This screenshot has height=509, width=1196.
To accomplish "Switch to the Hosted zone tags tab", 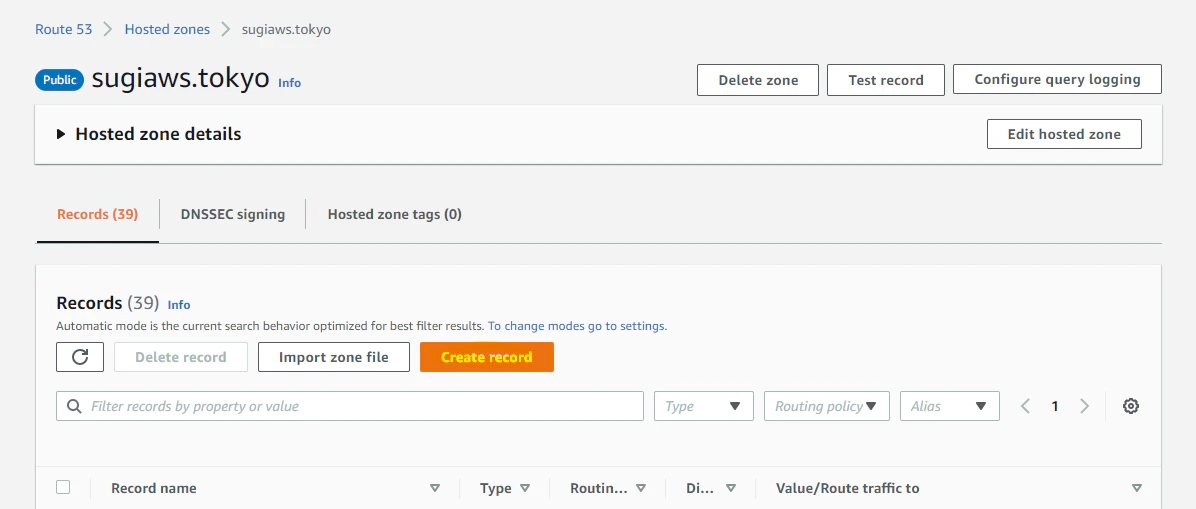I will pyautogui.click(x=394, y=214).
